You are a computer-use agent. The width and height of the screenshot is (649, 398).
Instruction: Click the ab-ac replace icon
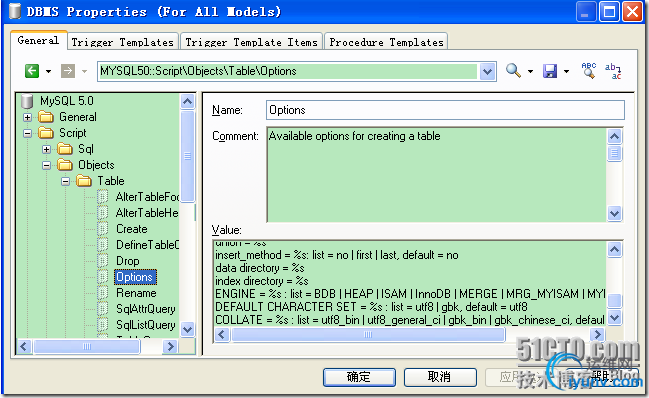point(613,71)
